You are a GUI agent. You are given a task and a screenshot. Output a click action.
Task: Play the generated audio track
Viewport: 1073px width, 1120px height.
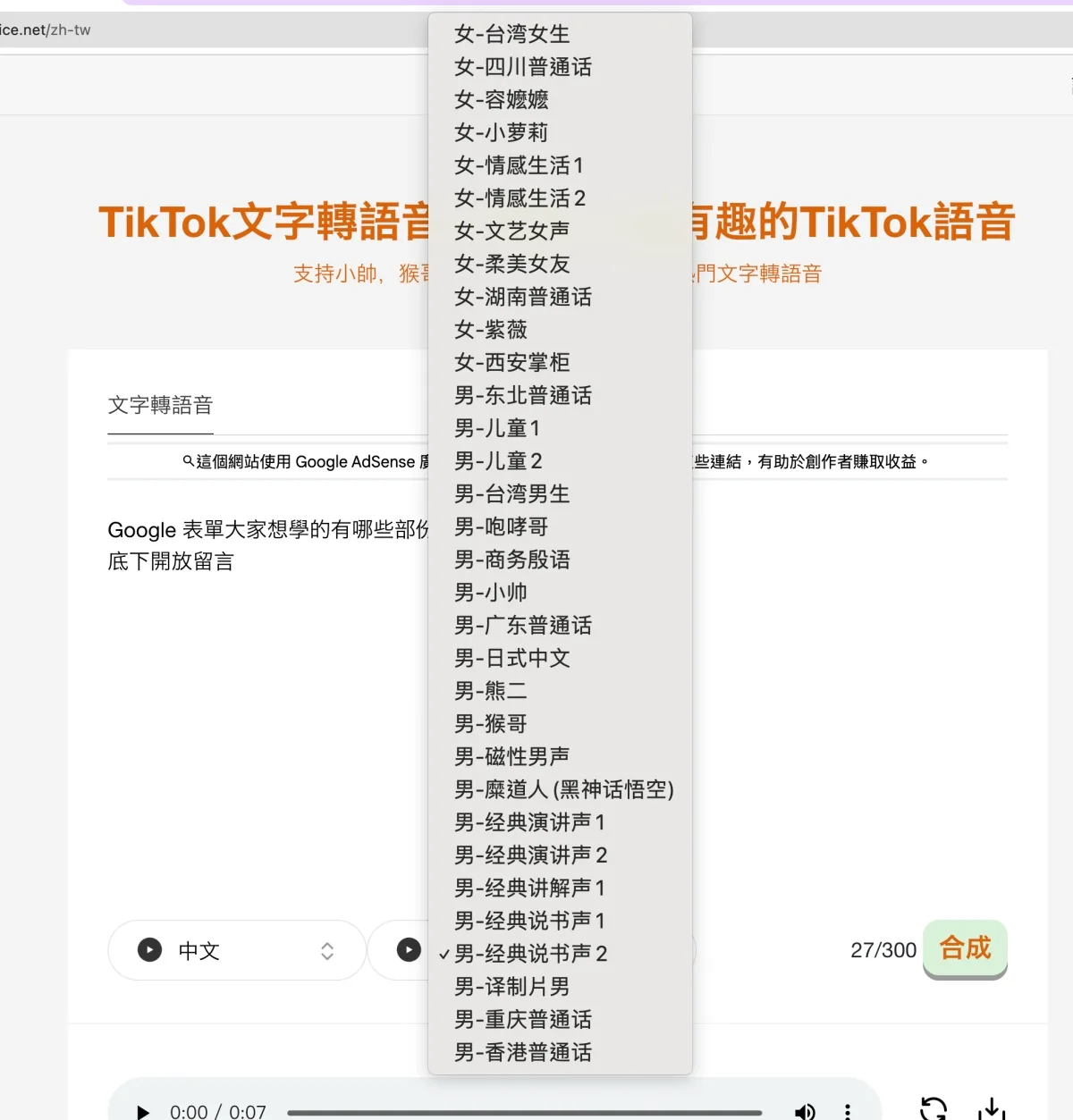pyautogui.click(x=143, y=1112)
